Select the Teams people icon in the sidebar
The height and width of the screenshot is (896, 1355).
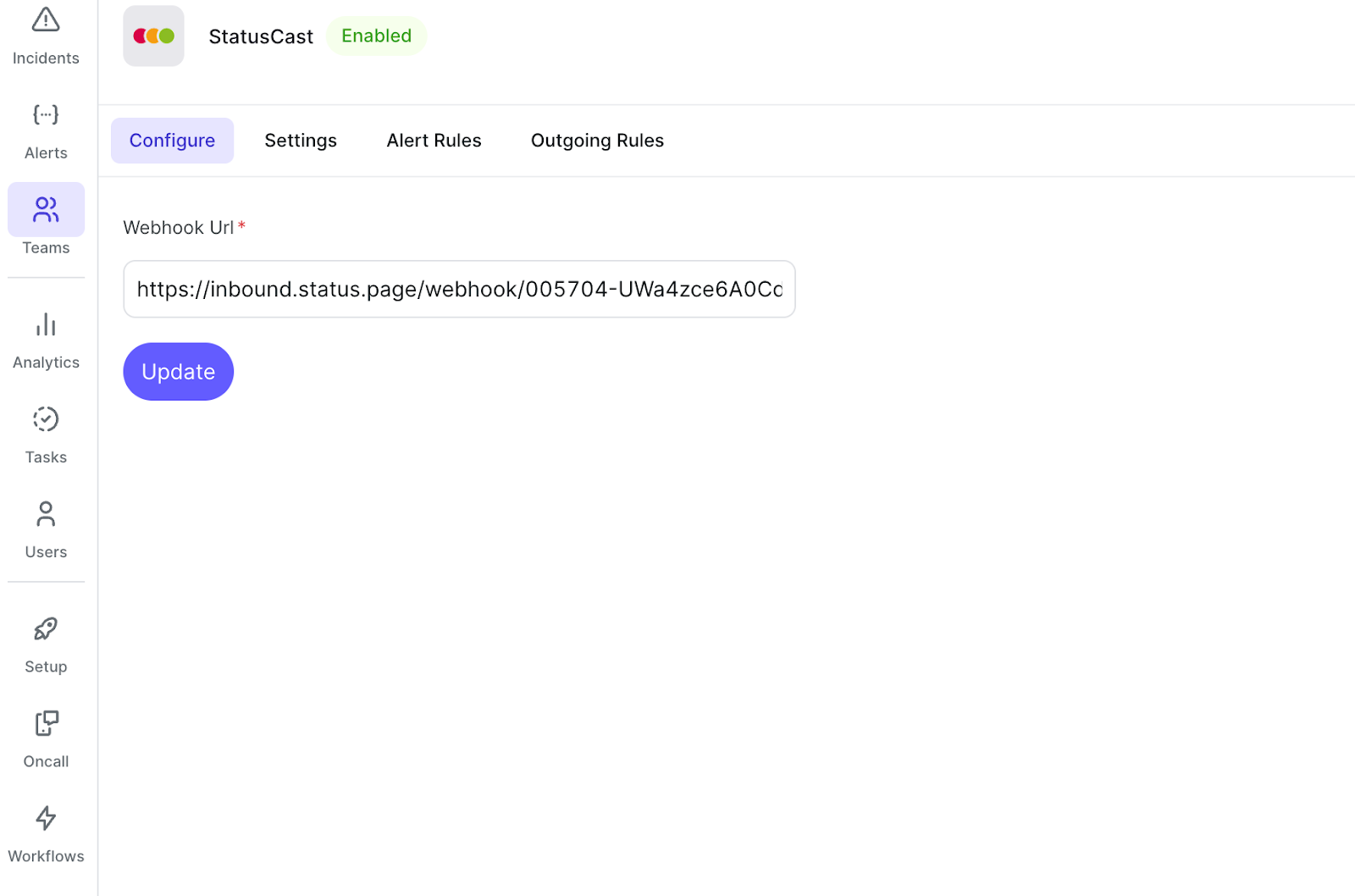click(46, 209)
